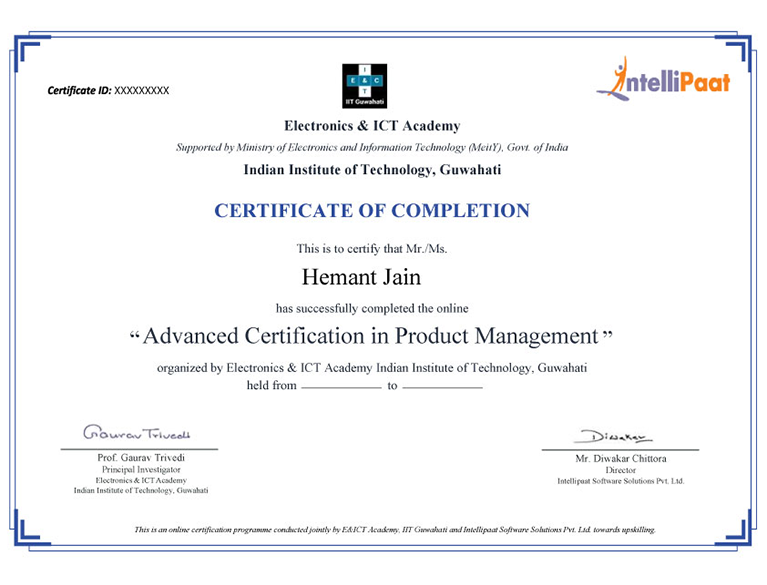Click the end date blank after 'to'
The width and height of the screenshot is (767, 585).
point(443,385)
